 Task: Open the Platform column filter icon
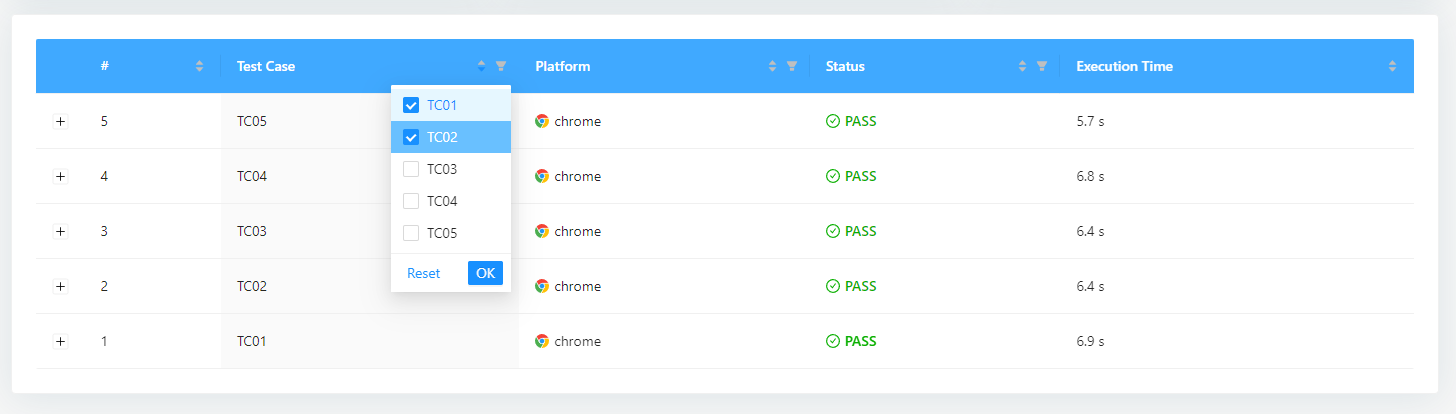(x=792, y=66)
